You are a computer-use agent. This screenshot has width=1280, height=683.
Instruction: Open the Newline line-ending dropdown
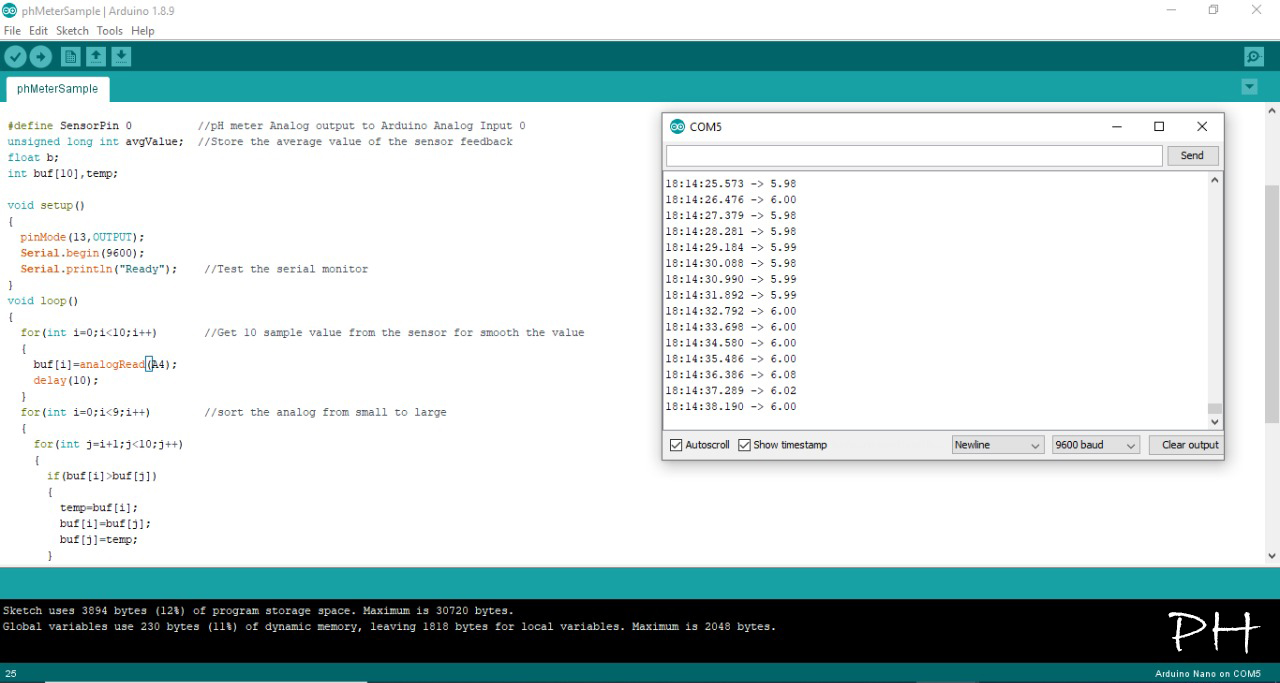coord(997,444)
